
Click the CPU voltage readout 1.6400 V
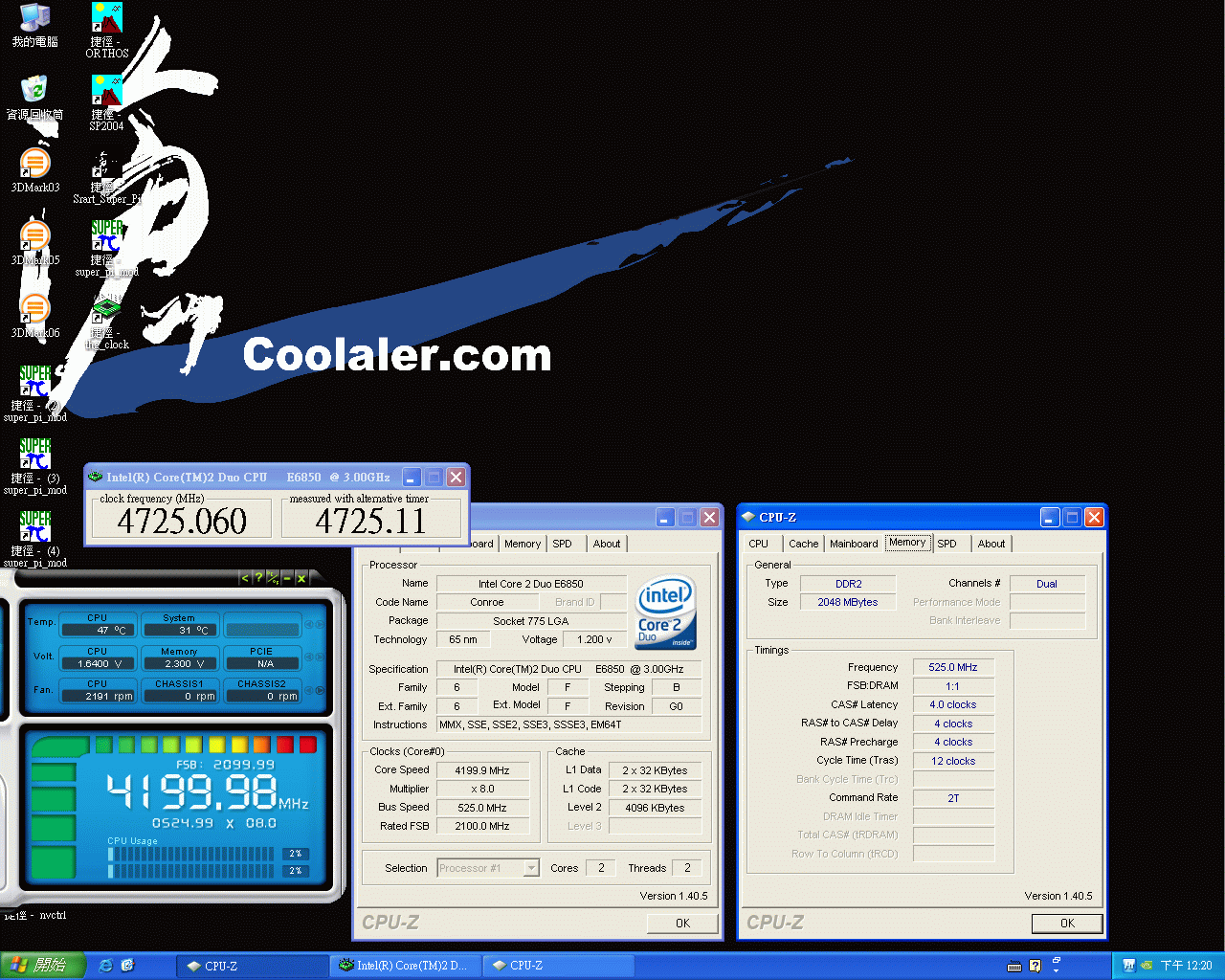coord(99,663)
